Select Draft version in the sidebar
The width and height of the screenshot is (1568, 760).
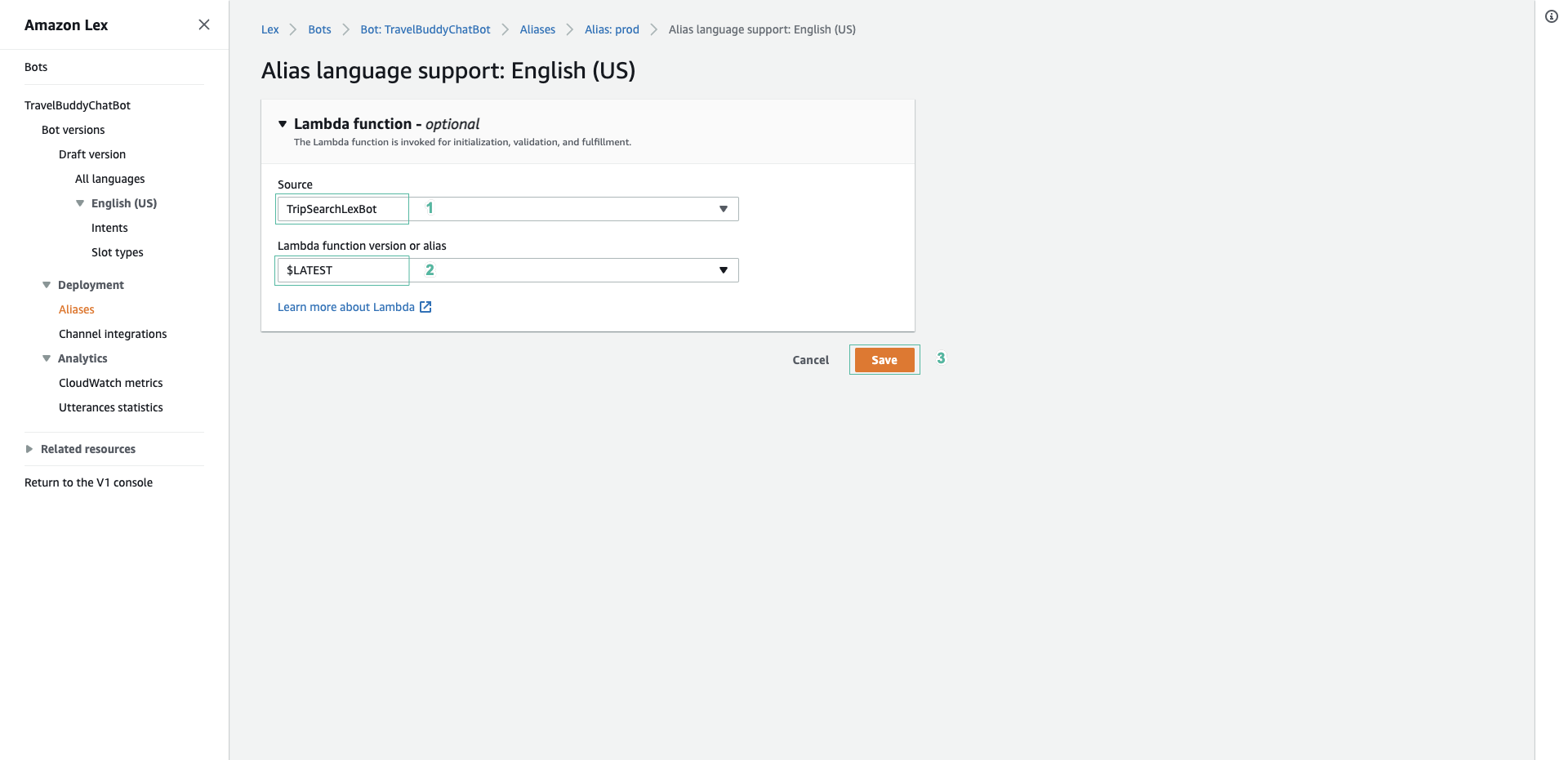92,154
